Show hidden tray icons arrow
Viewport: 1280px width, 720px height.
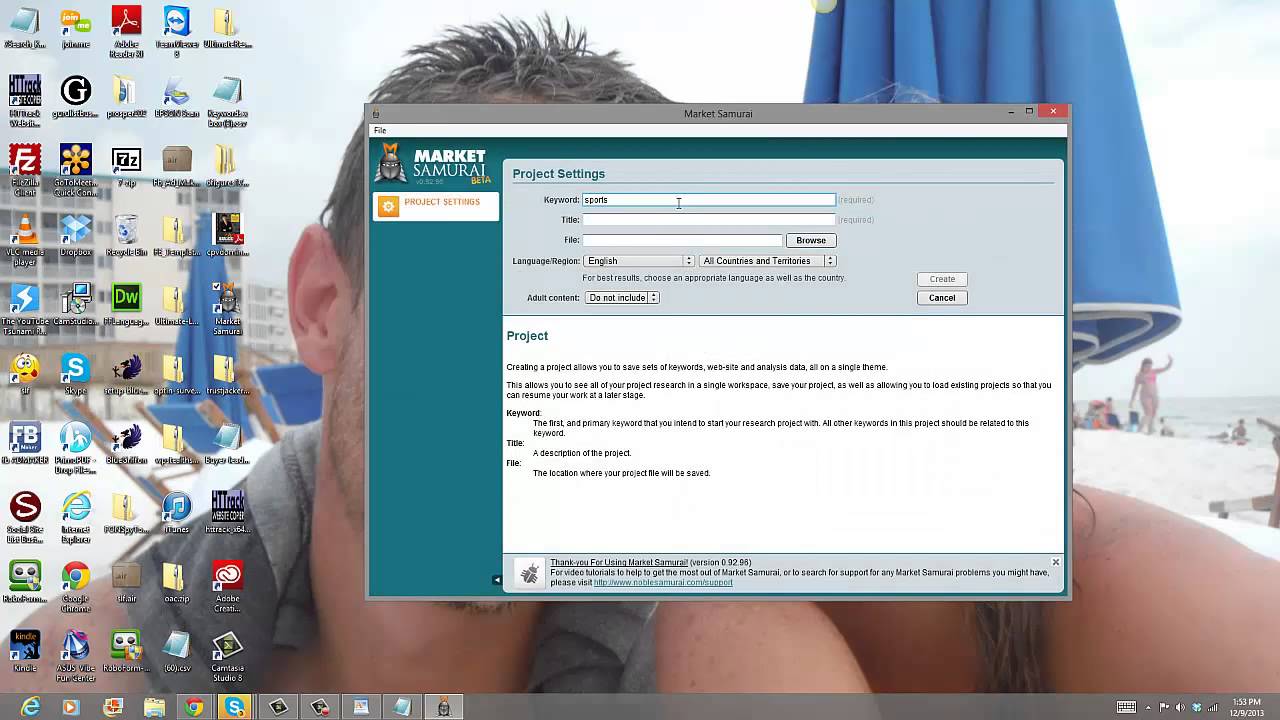pos(1149,708)
